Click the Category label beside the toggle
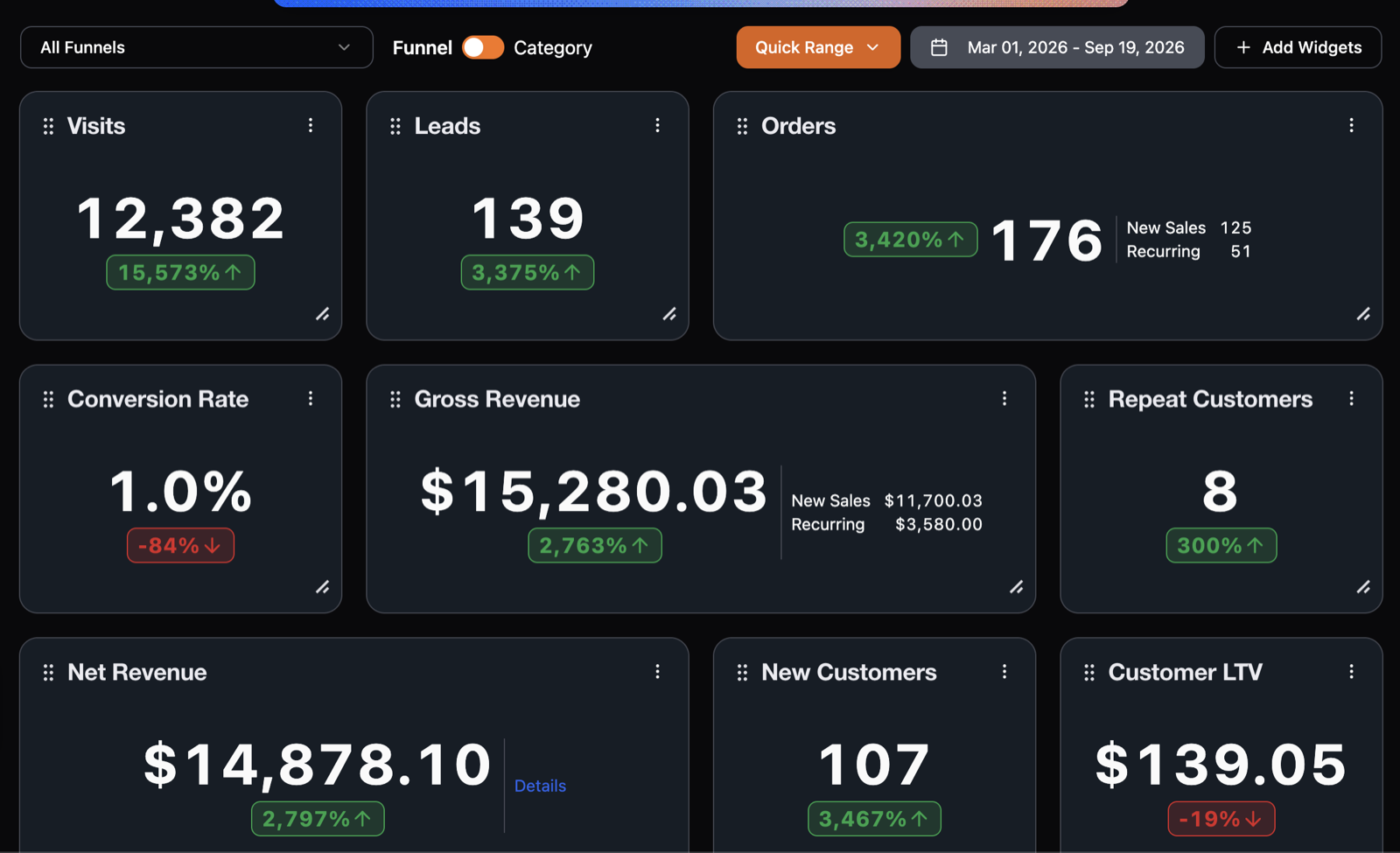 [x=553, y=48]
